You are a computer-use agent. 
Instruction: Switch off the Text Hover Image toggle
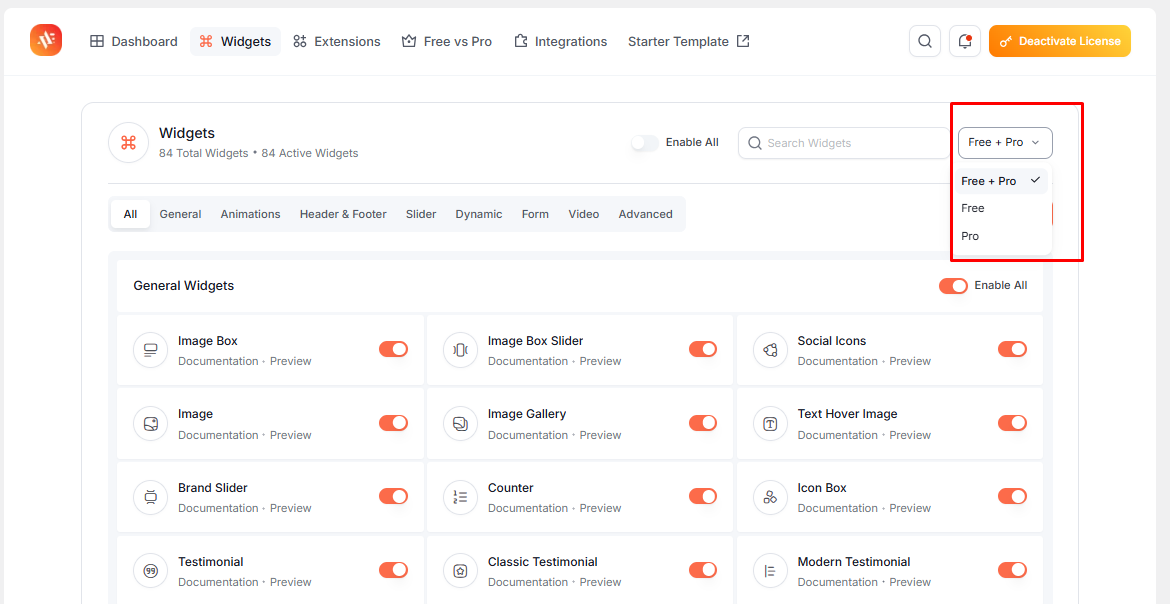(x=1013, y=423)
